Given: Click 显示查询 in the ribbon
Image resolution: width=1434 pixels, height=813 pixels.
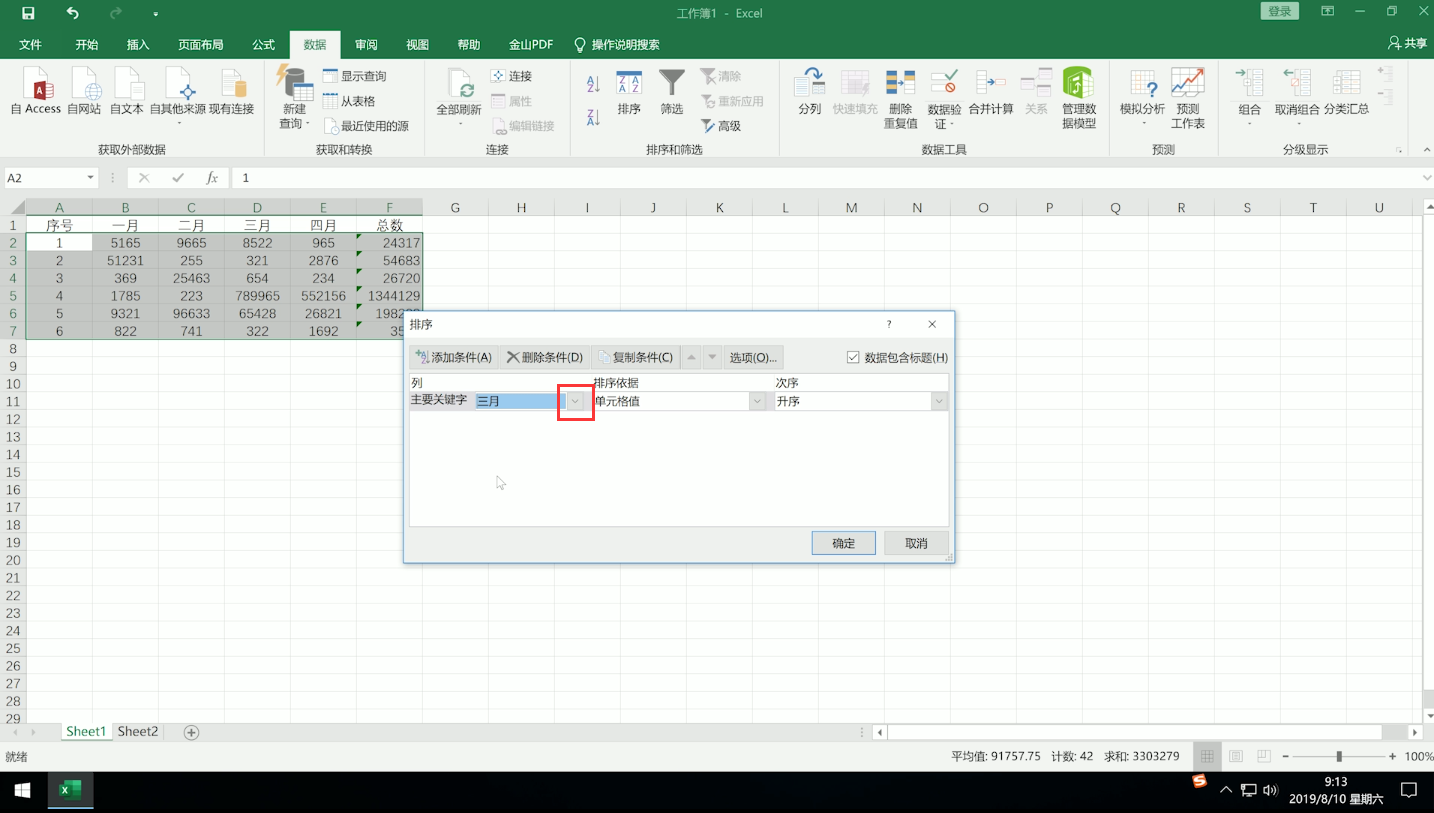Looking at the screenshot, I should (x=354, y=76).
